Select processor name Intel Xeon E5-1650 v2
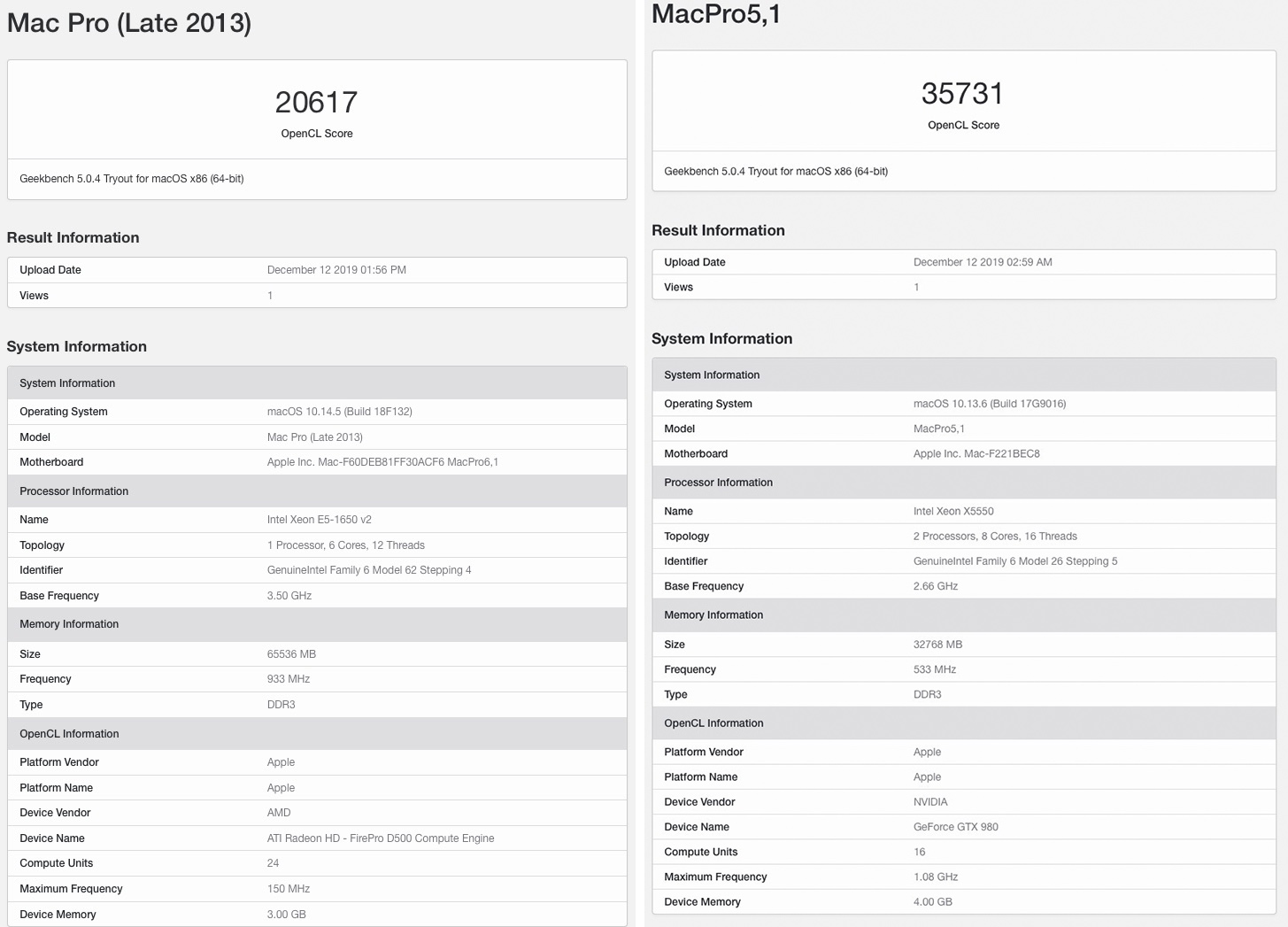The height and width of the screenshot is (927, 1288). (320, 520)
